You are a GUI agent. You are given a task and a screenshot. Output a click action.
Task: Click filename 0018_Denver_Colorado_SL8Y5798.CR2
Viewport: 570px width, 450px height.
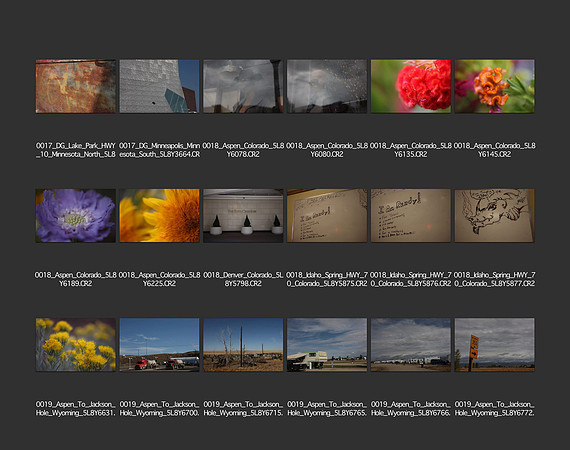tap(243, 279)
